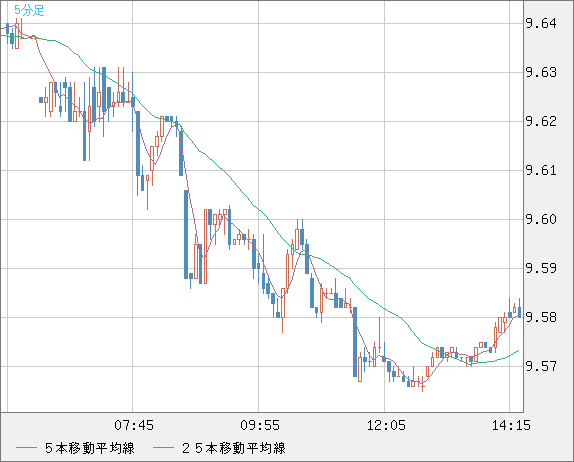Click the 9.59 price axis label
The width and height of the screenshot is (574, 462).
[x=541, y=268]
